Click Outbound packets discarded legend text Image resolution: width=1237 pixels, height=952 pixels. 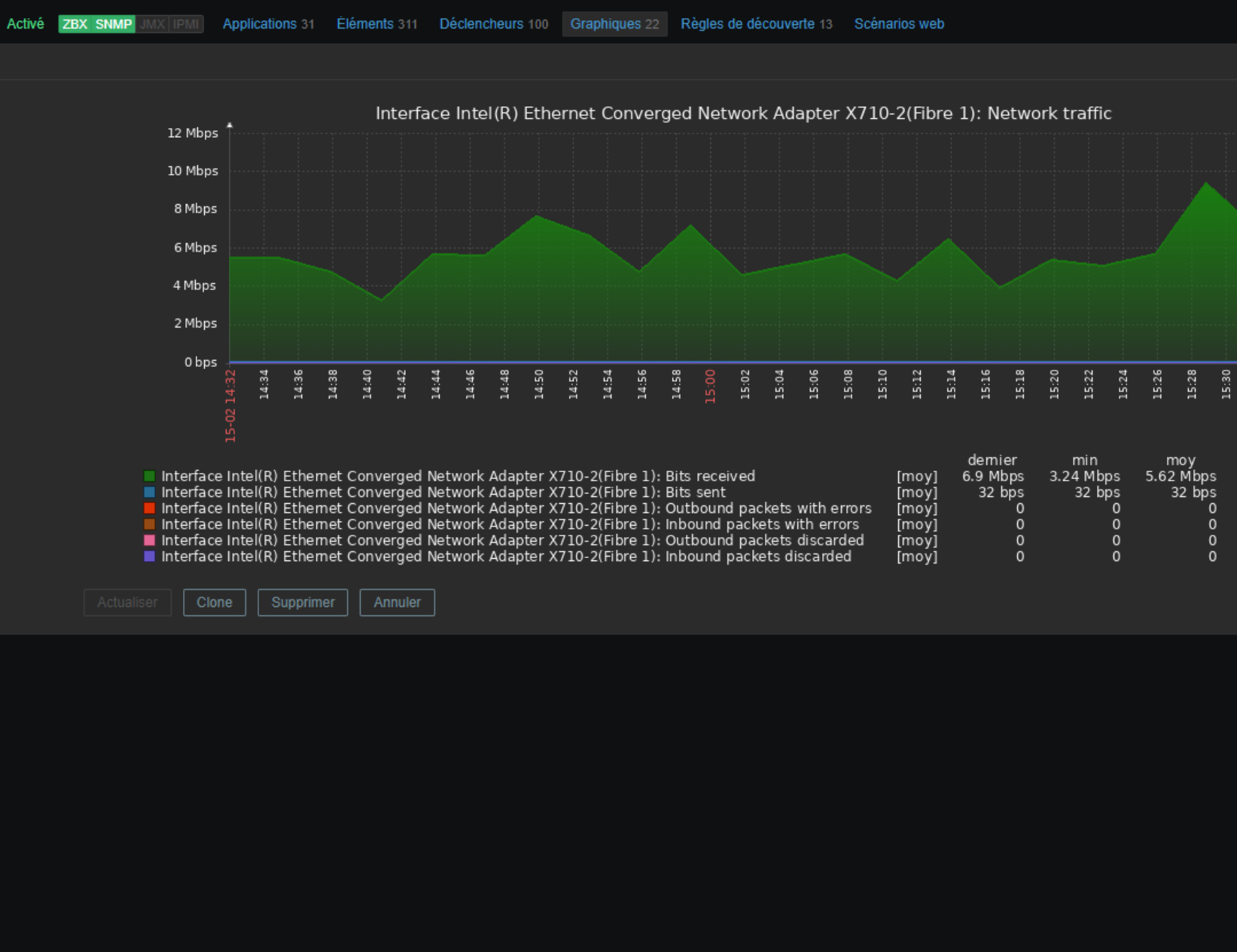click(x=513, y=540)
